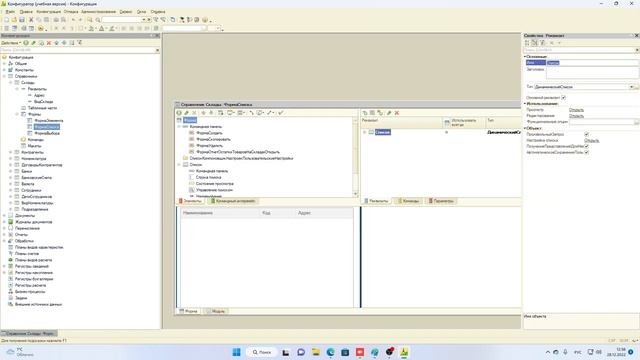Delete form attribute with red X
The width and height of the screenshot is (640, 360).
(397, 113)
